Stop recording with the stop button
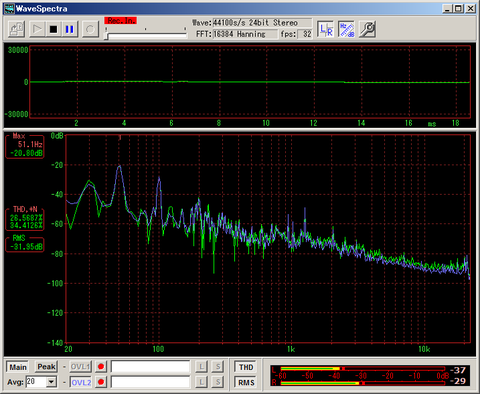The width and height of the screenshot is (480, 394). tap(53, 29)
